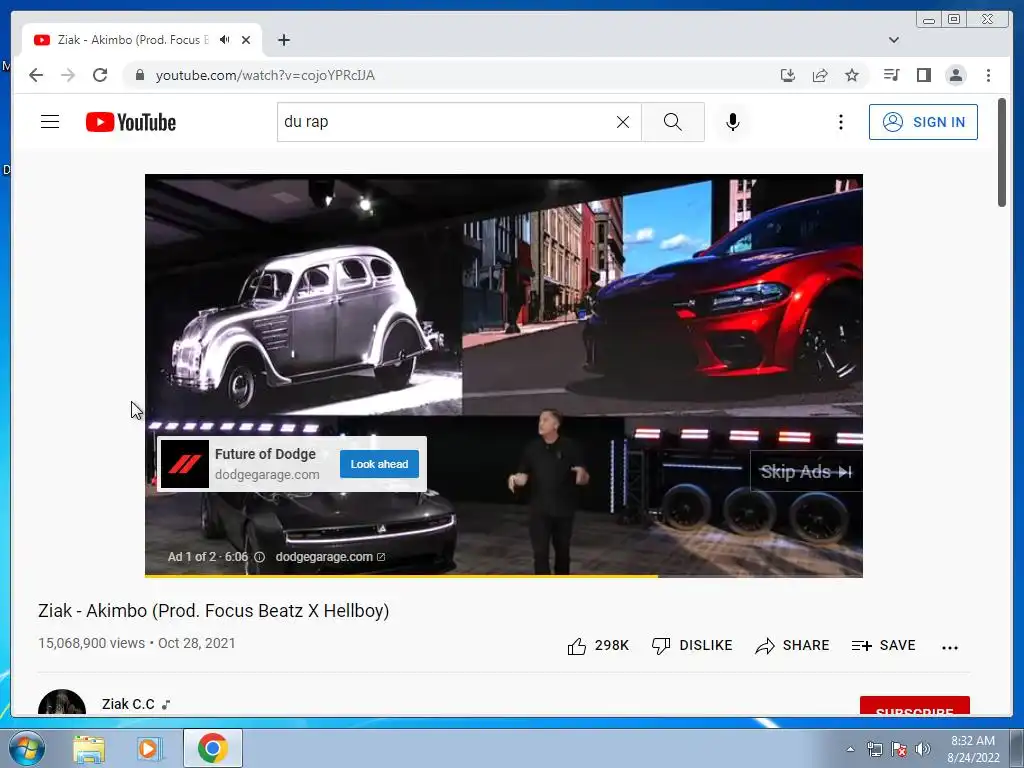View site info via padlock icon

tap(139, 75)
